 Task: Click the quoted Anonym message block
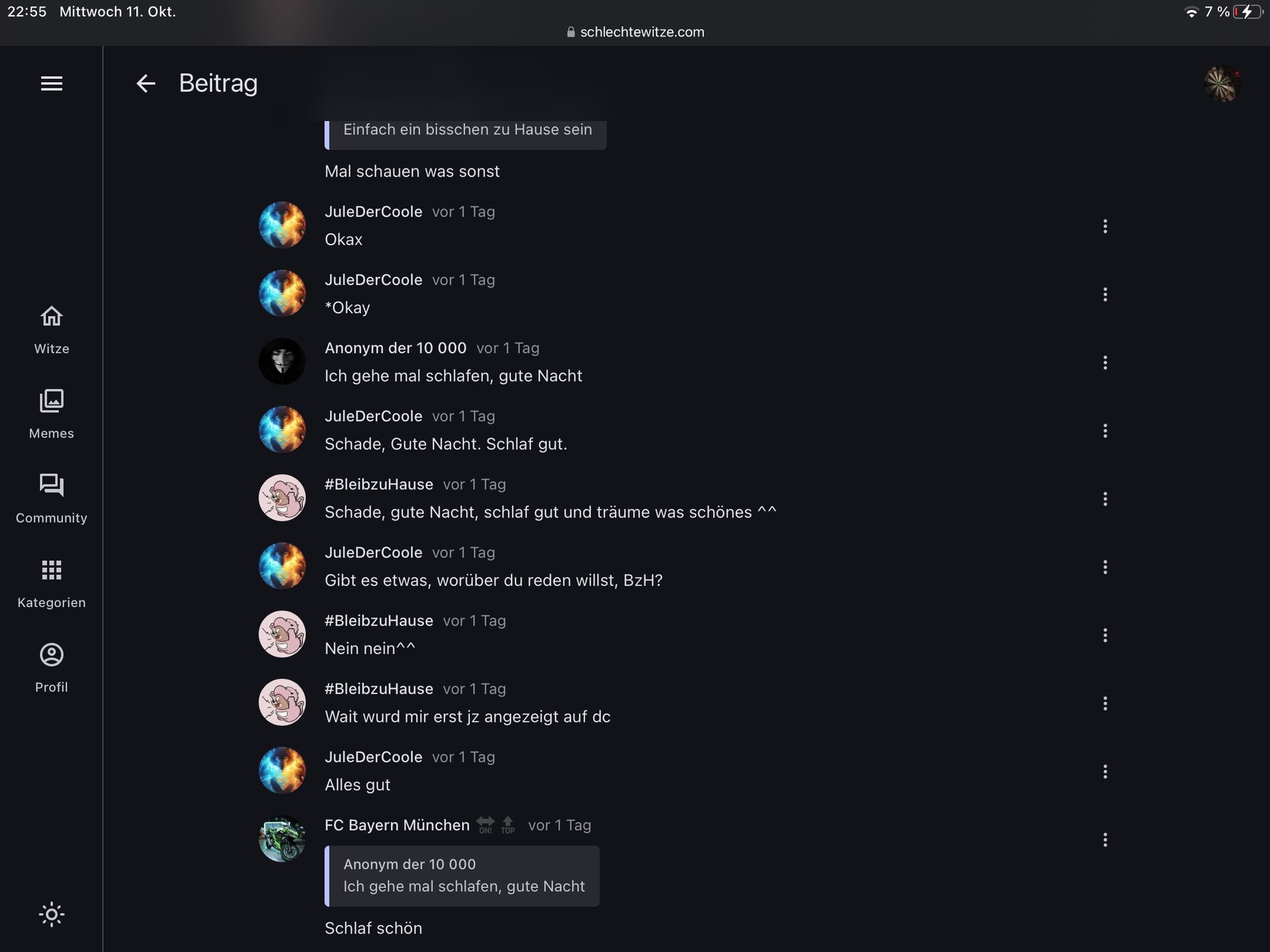coord(463,876)
